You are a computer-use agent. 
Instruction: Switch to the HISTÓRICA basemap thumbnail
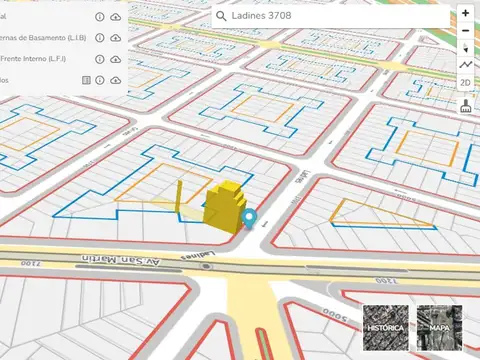point(386,328)
